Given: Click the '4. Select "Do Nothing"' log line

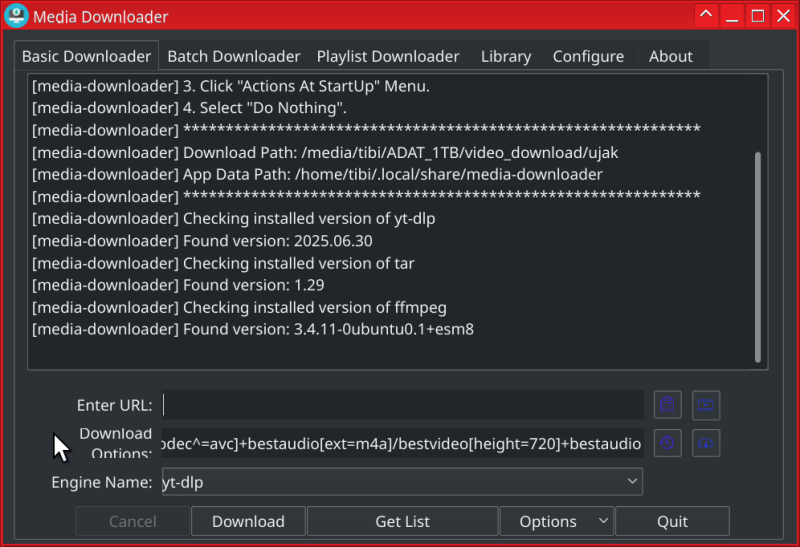Looking at the screenshot, I should 189,108.
